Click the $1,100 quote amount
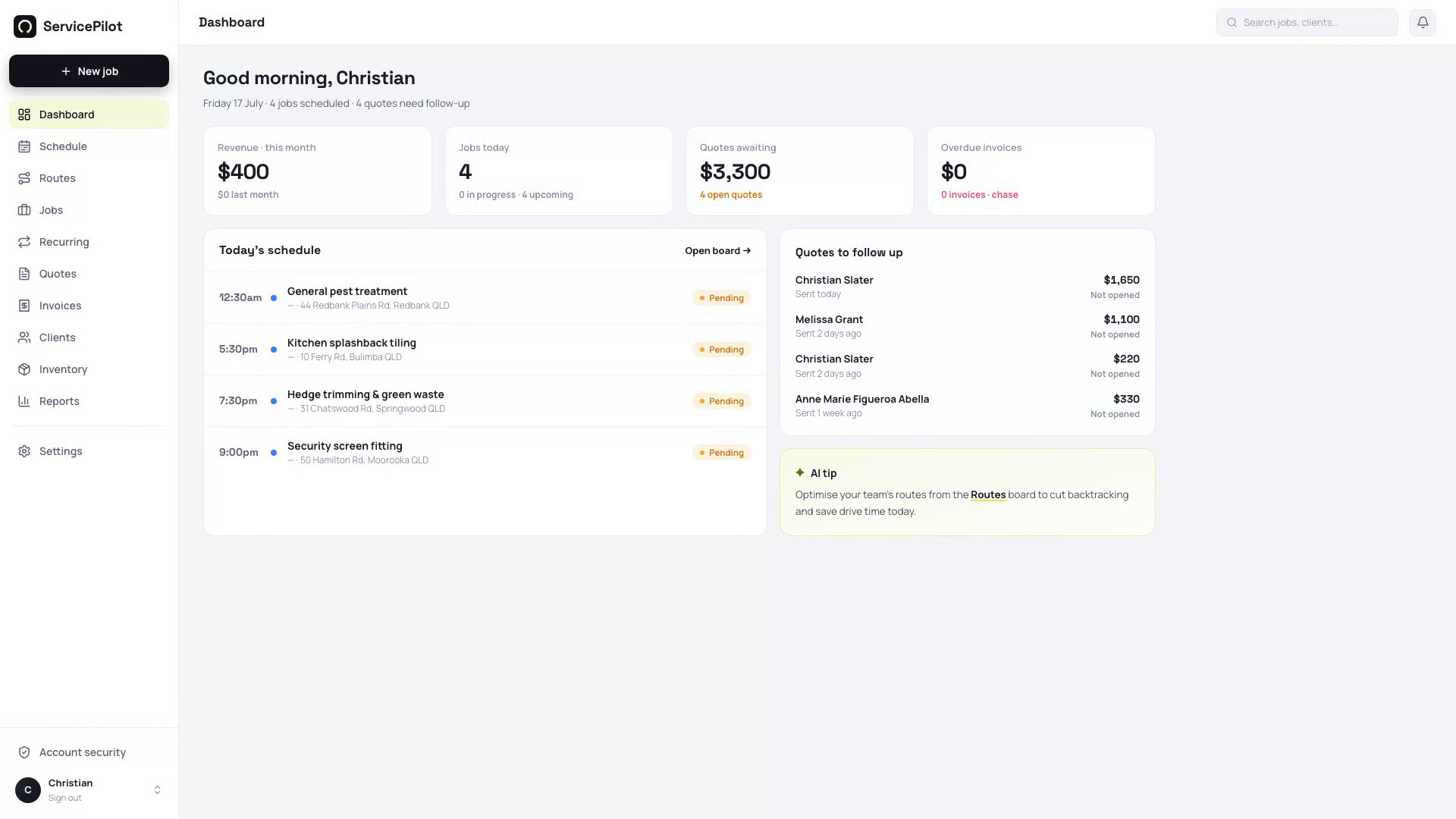Image resolution: width=1456 pixels, height=819 pixels. [1122, 319]
